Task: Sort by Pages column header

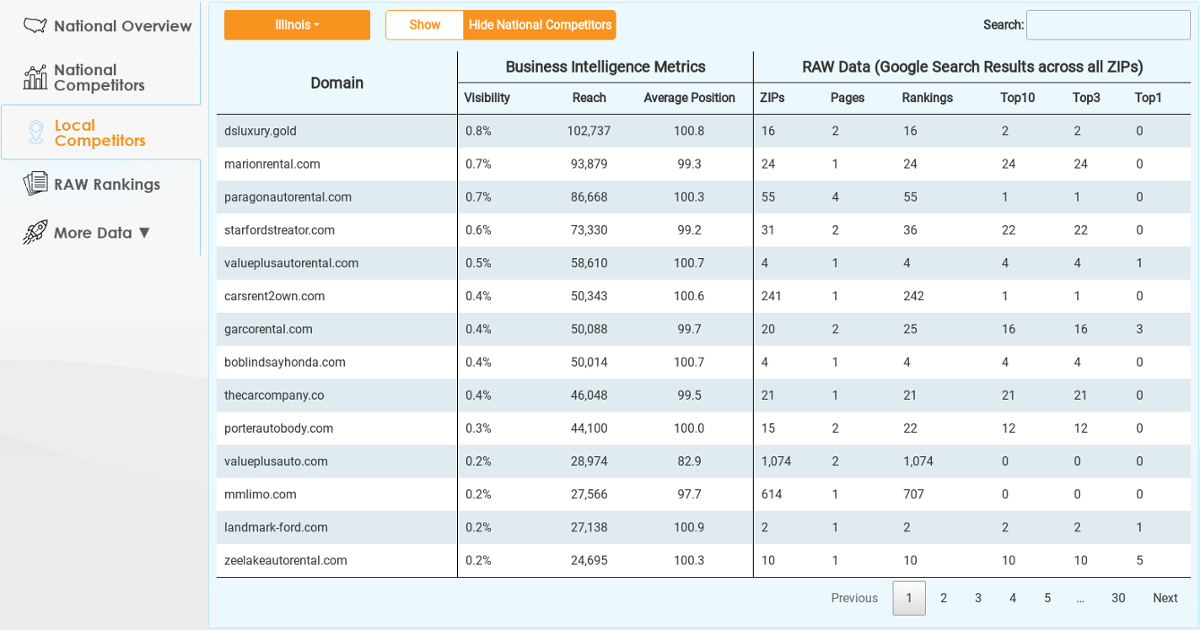Action: pyautogui.click(x=847, y=98)
